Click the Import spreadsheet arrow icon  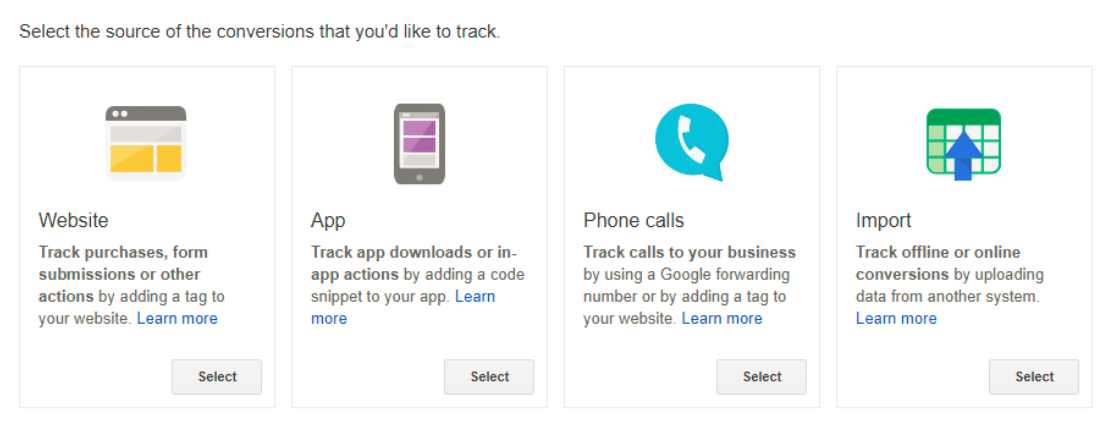[x=963, y=144]
